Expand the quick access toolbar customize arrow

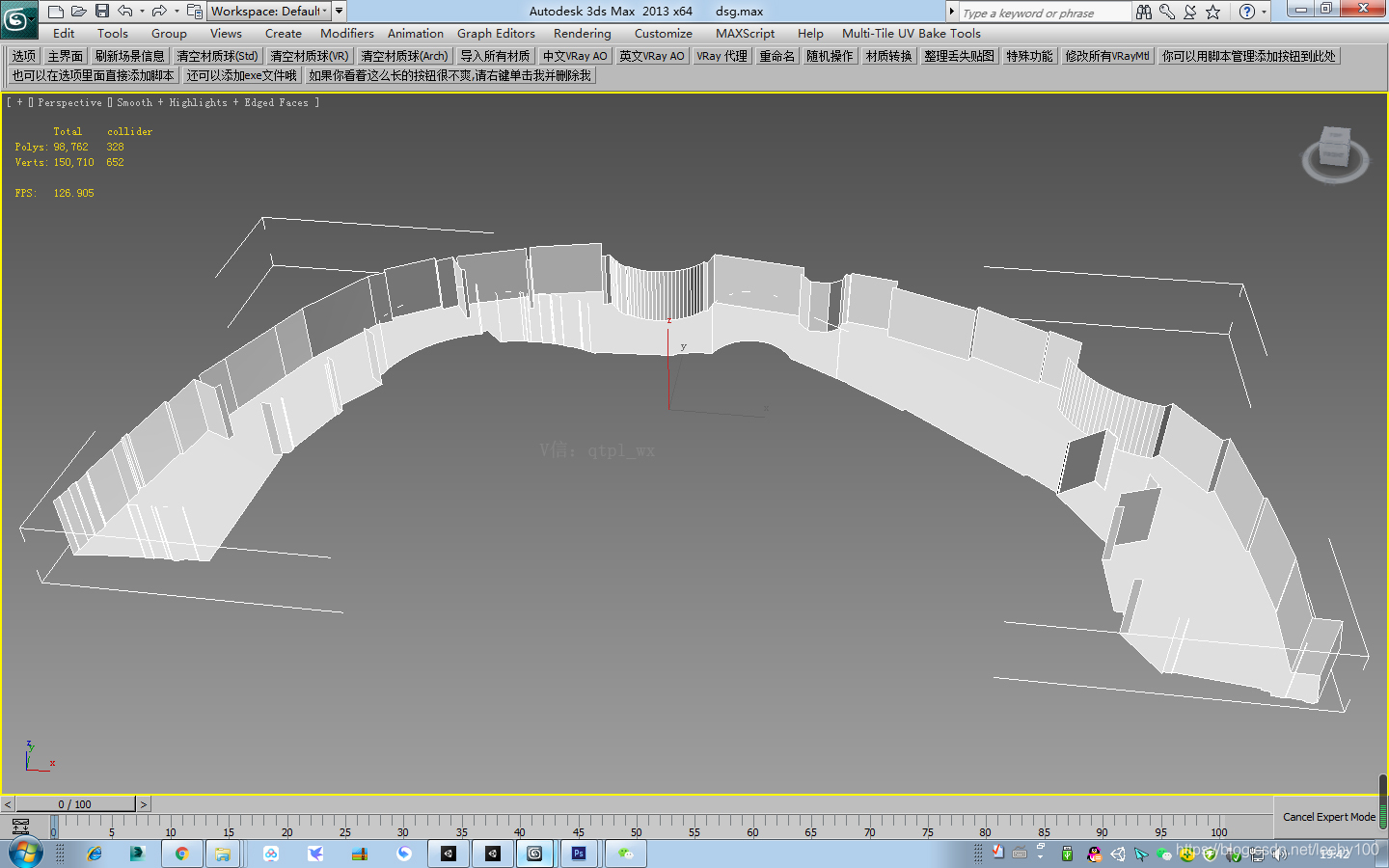tap(340, 12)
